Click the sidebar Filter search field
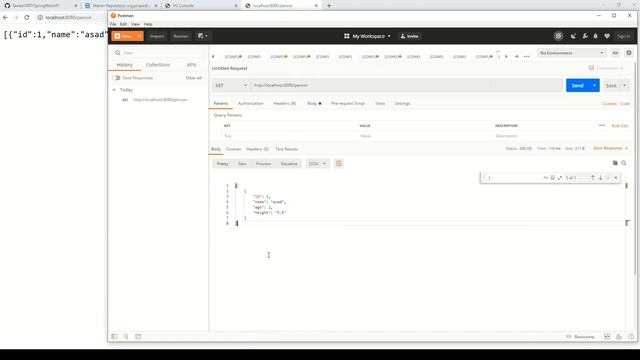 (x=159, y=53)
